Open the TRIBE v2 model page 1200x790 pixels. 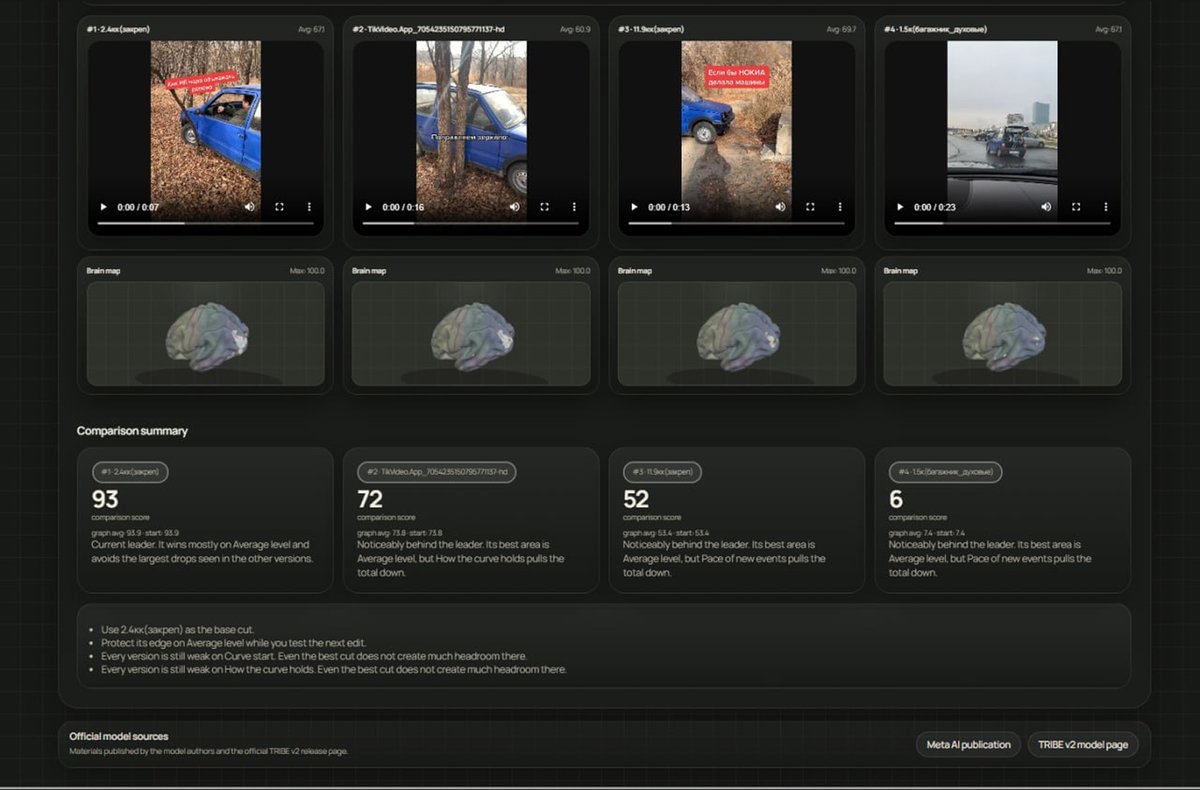pos(1083,745)
